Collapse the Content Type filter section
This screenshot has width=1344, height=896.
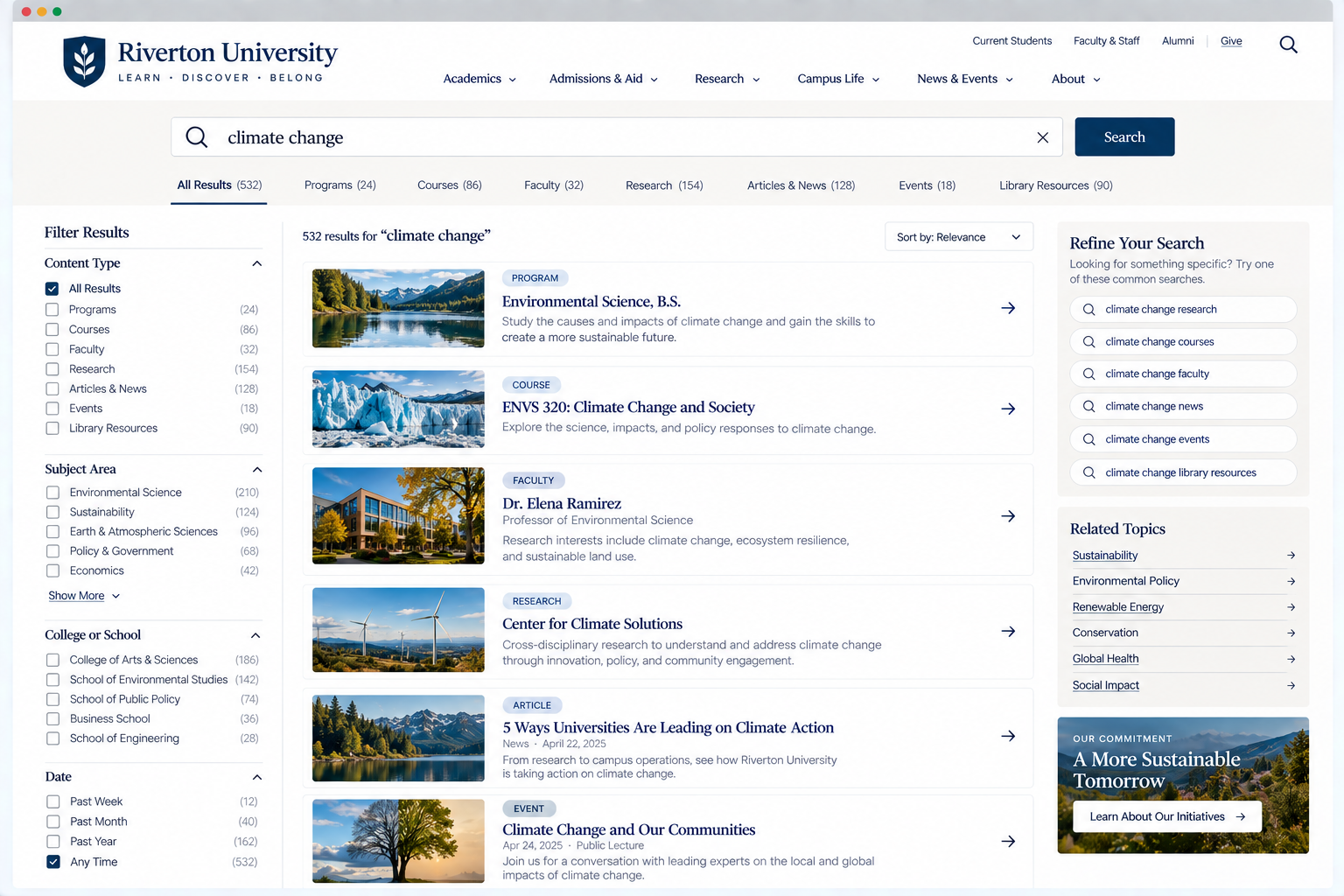256,263
